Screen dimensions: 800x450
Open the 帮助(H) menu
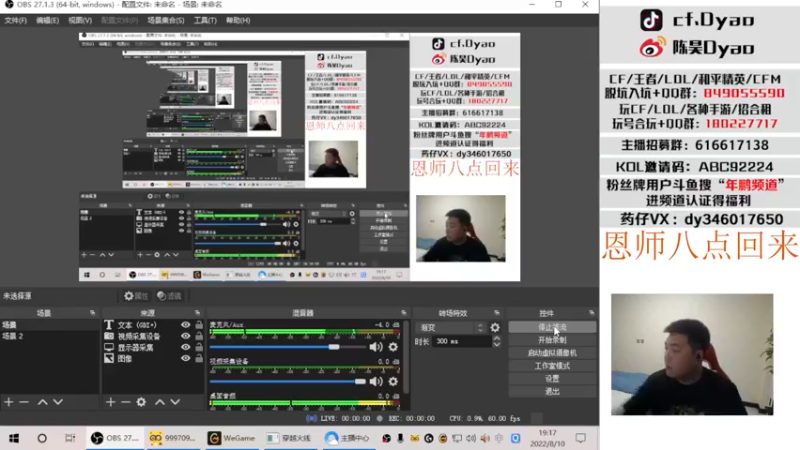point(238,20)
